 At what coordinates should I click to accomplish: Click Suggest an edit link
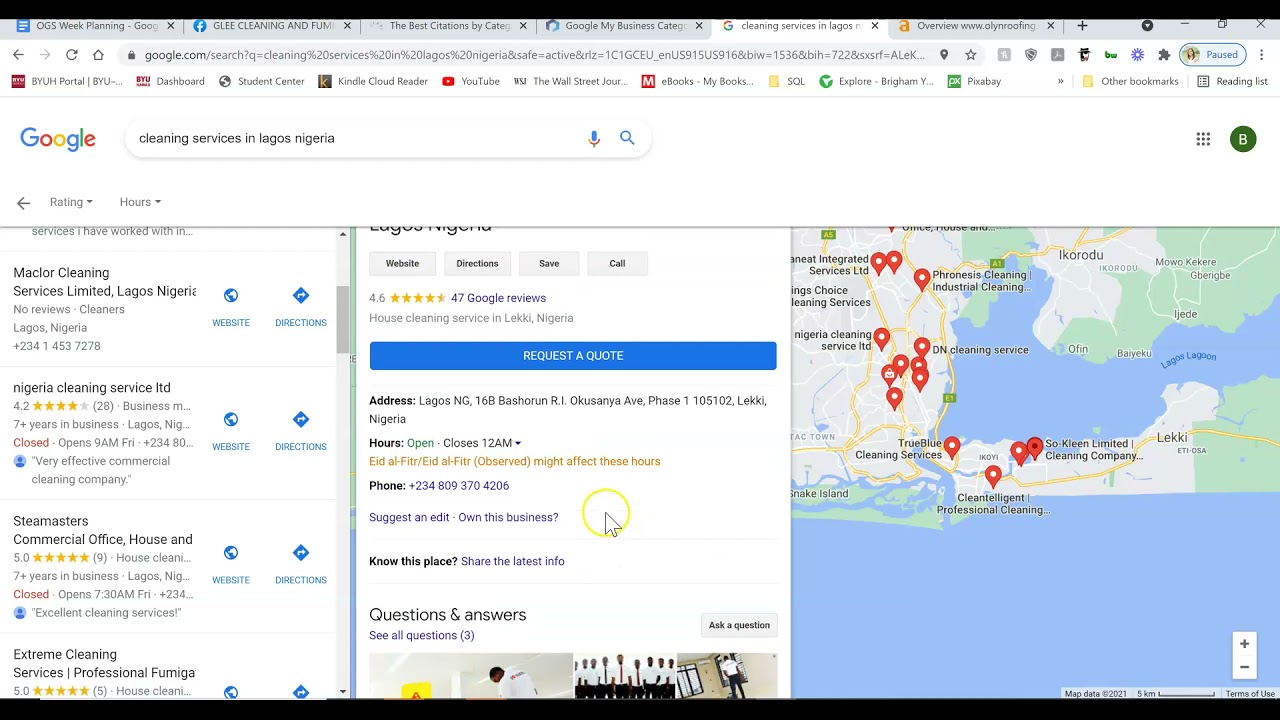409,517
